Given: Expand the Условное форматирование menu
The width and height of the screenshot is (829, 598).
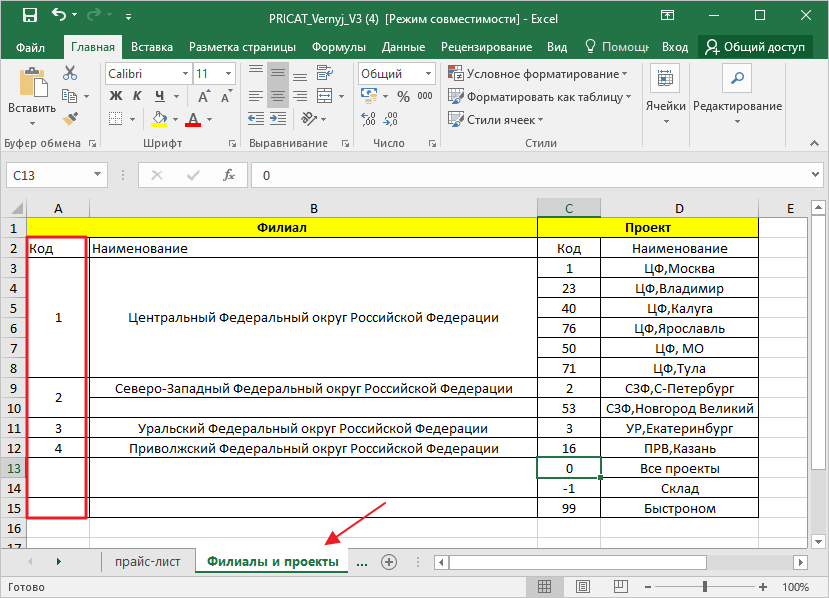Looking at the screenshot, I should coord(538,73).
